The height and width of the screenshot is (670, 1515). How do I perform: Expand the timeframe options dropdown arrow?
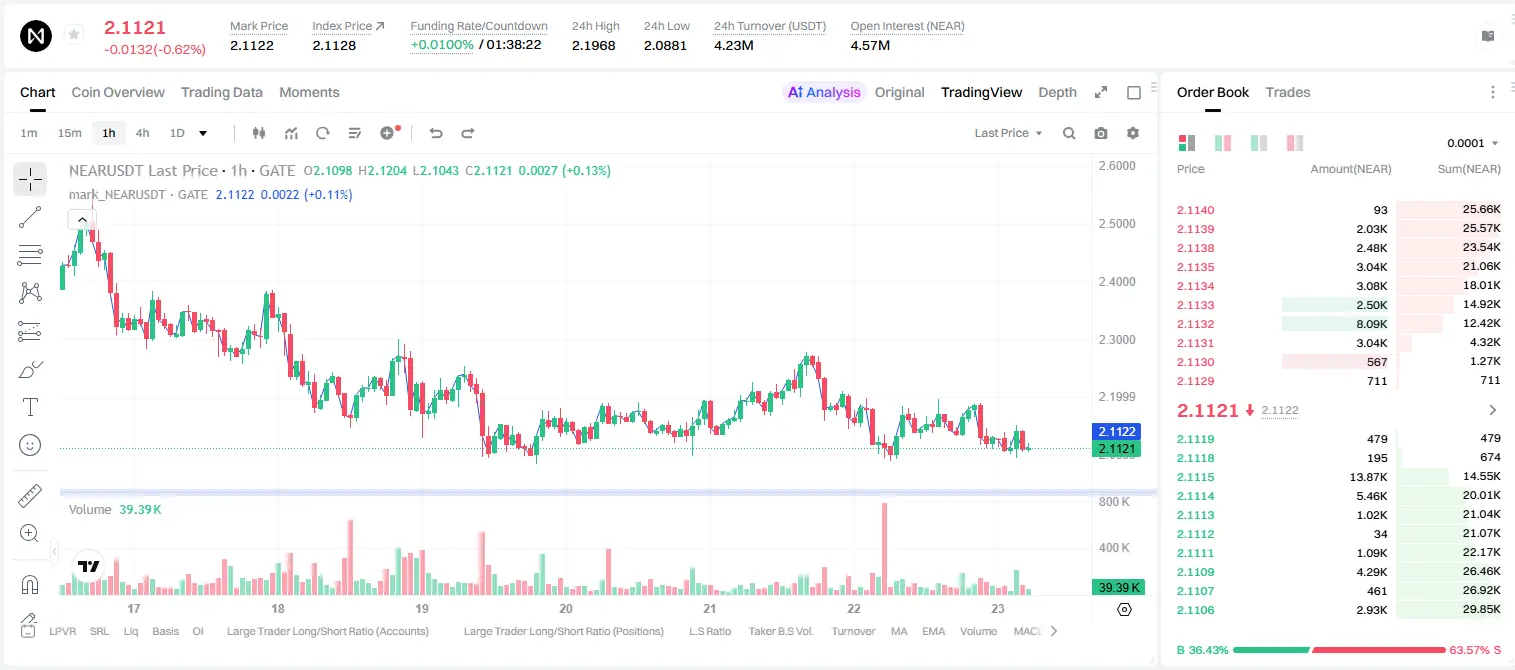(203, 133)
